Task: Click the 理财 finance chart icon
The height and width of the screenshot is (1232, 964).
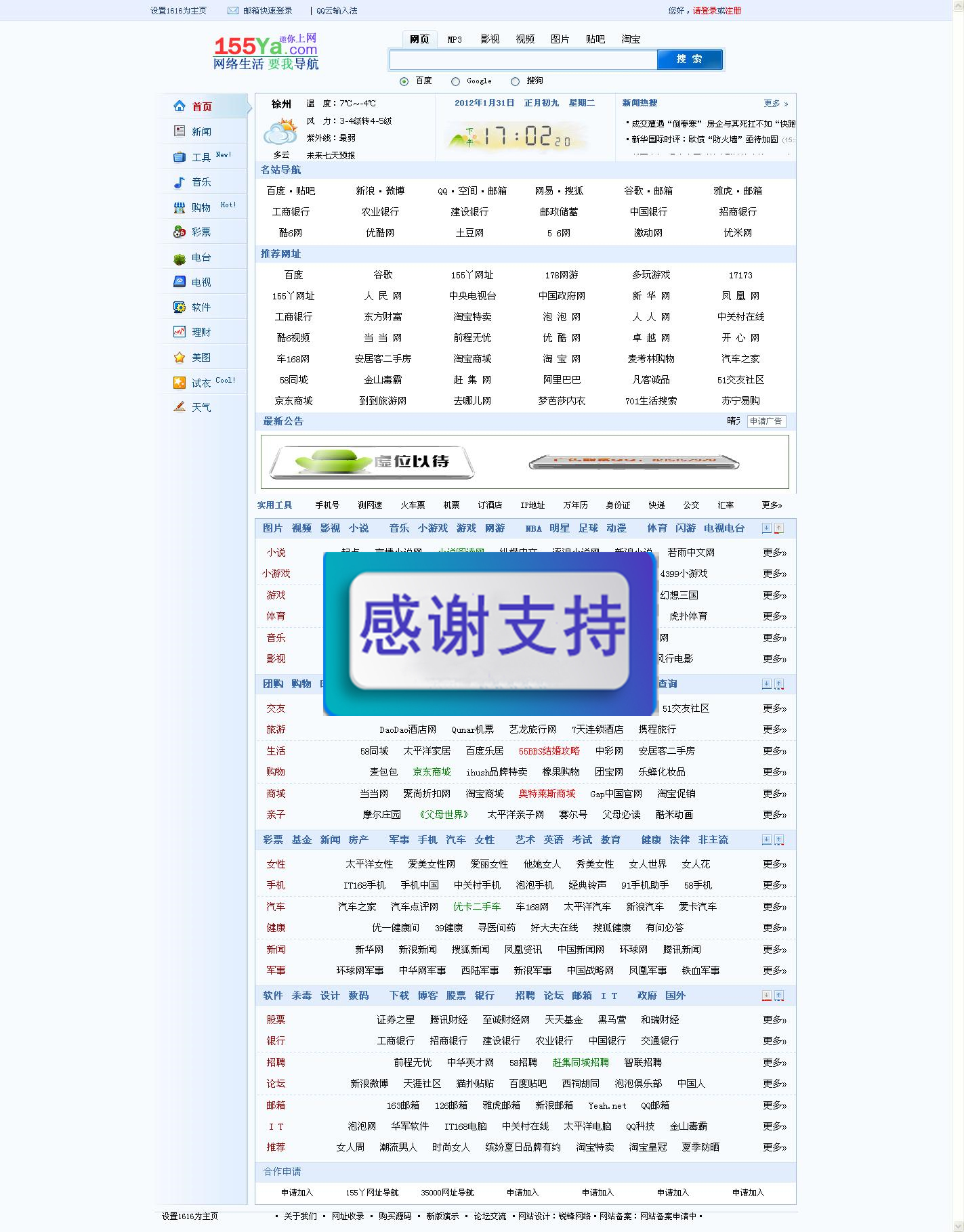Action: (x=180, y=332)
